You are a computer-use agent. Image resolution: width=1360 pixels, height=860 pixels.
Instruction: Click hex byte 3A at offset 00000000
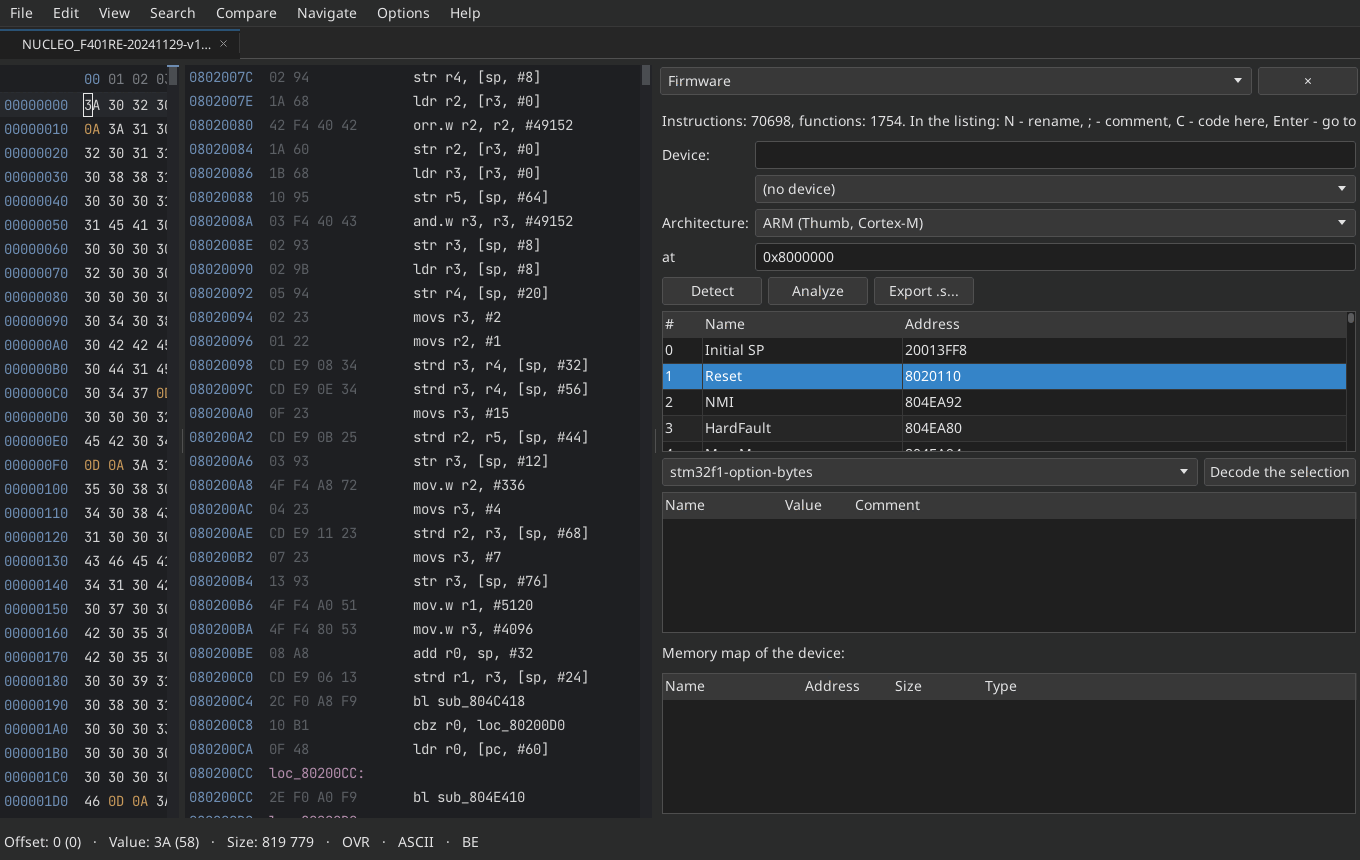pyautogui.click(x=92, y=105)
